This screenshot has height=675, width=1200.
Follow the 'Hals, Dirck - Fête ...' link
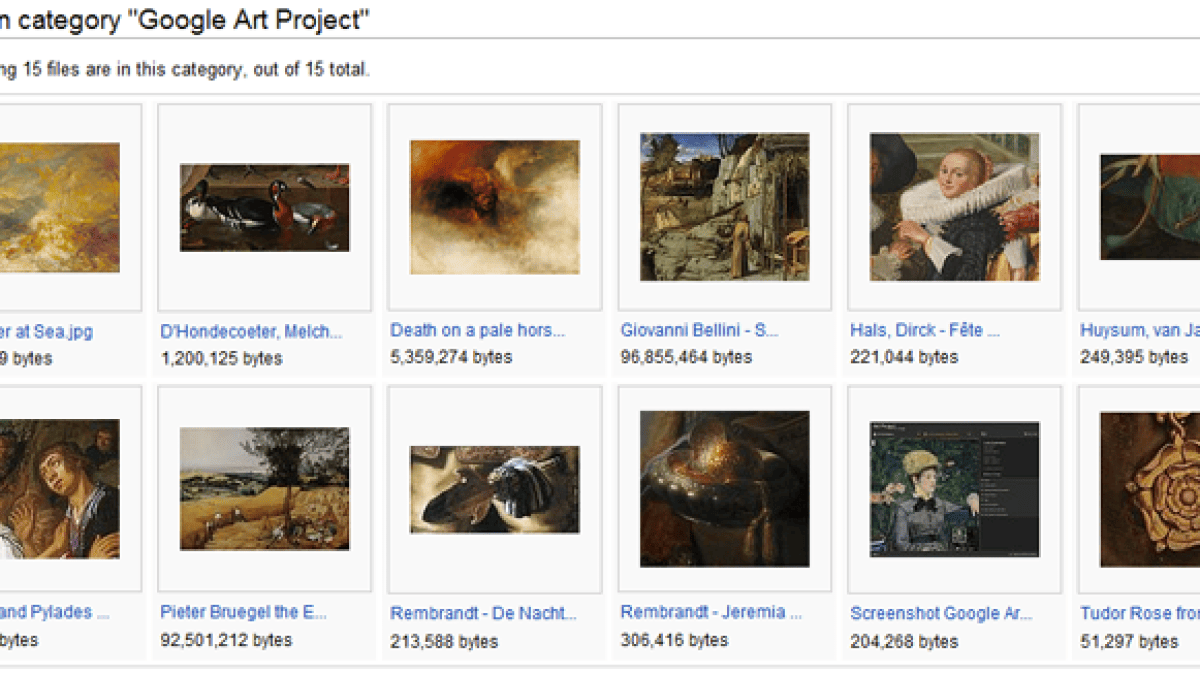[x=924, y=330]
